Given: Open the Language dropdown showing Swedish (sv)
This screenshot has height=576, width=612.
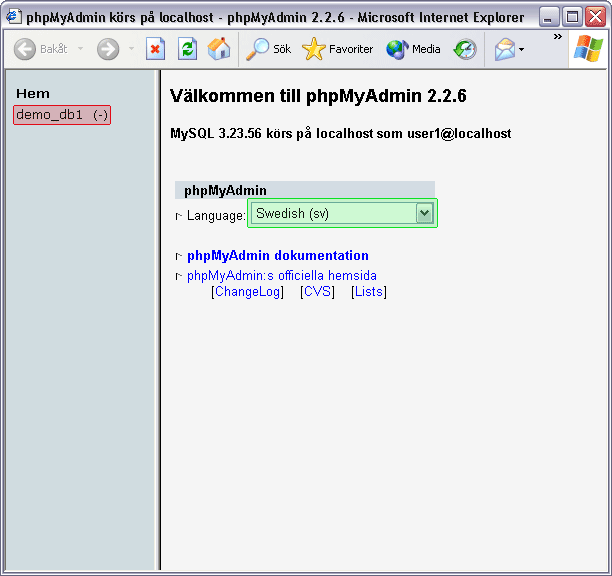Looking at the screenshot, I should tap(342, 213).
